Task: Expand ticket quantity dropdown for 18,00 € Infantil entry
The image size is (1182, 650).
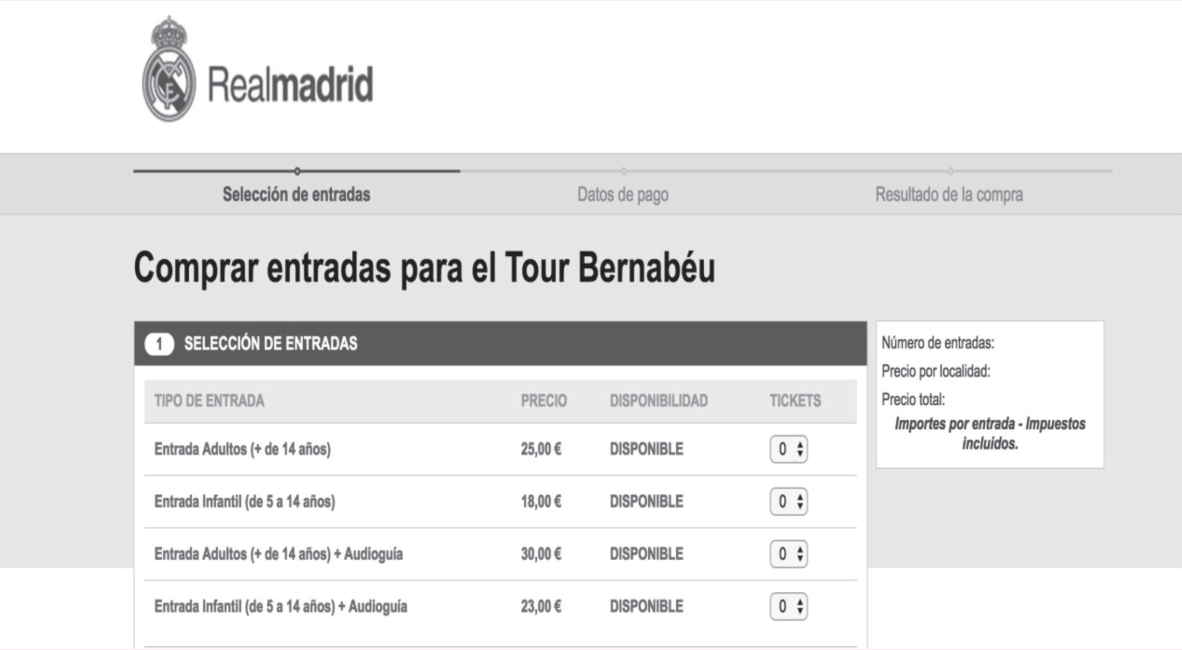Action: [788, 502]
